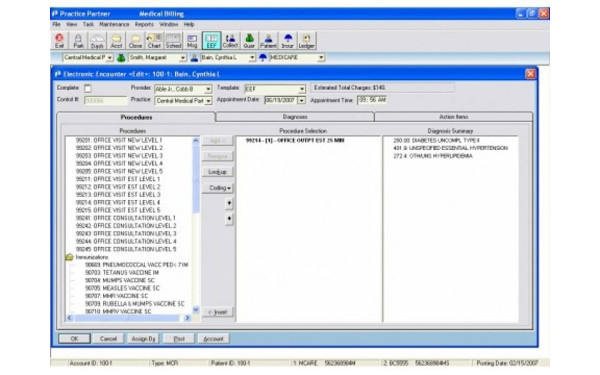Image resolution: width=600 pixels, height=375 pixels.
Task: Open the Acct toolbar icon
Action: (x=116, y=41)
